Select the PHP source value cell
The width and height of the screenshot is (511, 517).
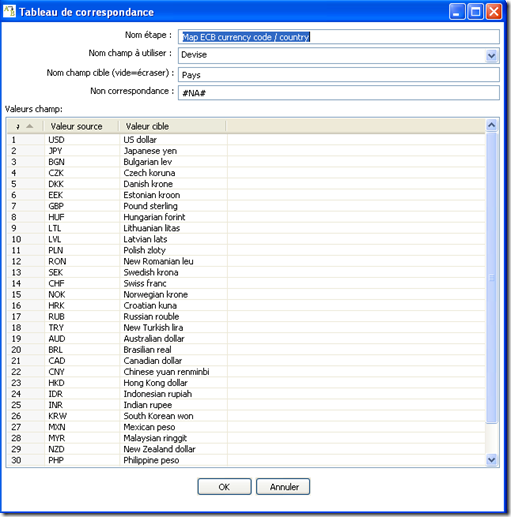(x=82, y=460)
